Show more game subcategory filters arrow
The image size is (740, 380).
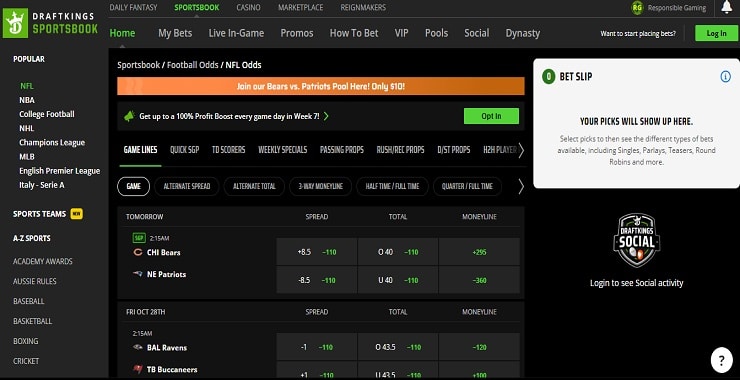point(521,186)
